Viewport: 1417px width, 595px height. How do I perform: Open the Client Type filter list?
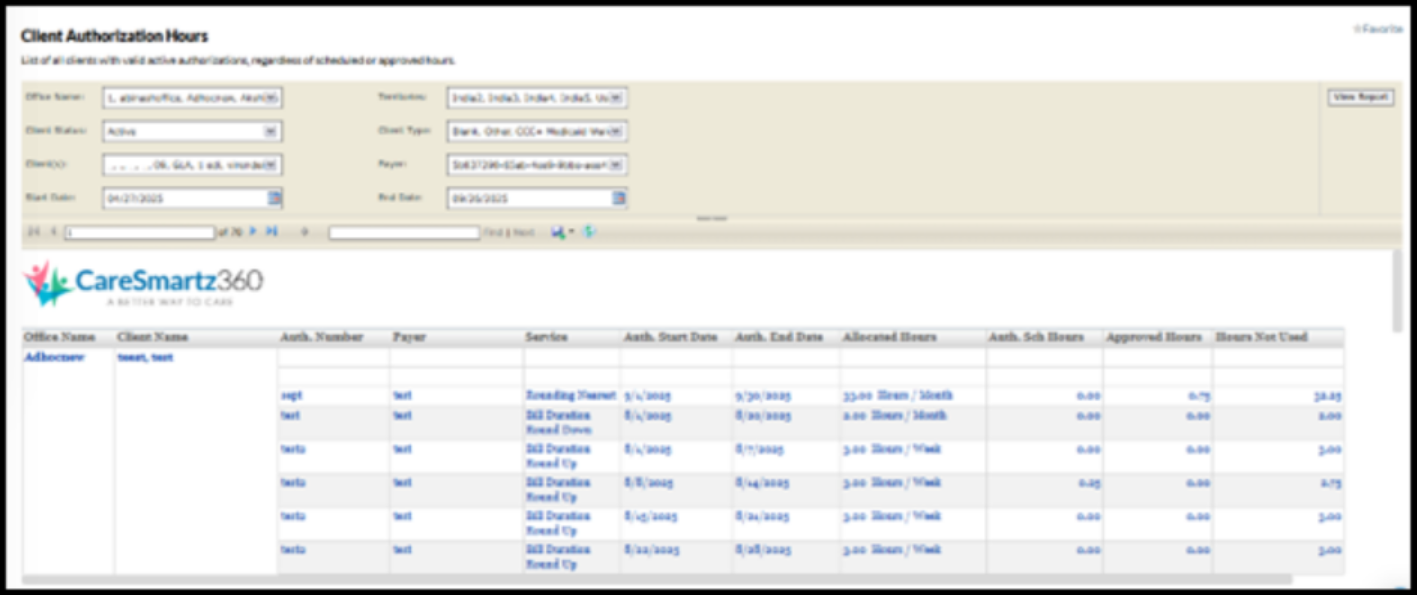point(616,131)
